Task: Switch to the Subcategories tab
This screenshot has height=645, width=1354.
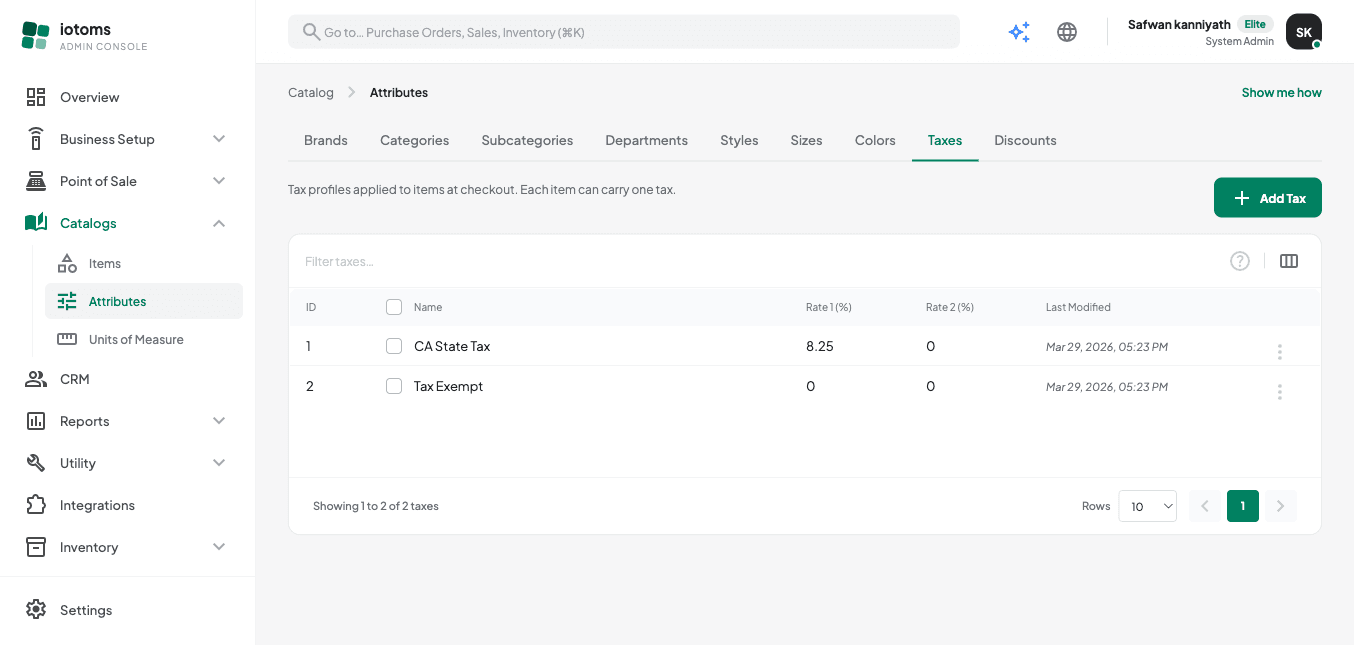Action: tap(527, 140)
